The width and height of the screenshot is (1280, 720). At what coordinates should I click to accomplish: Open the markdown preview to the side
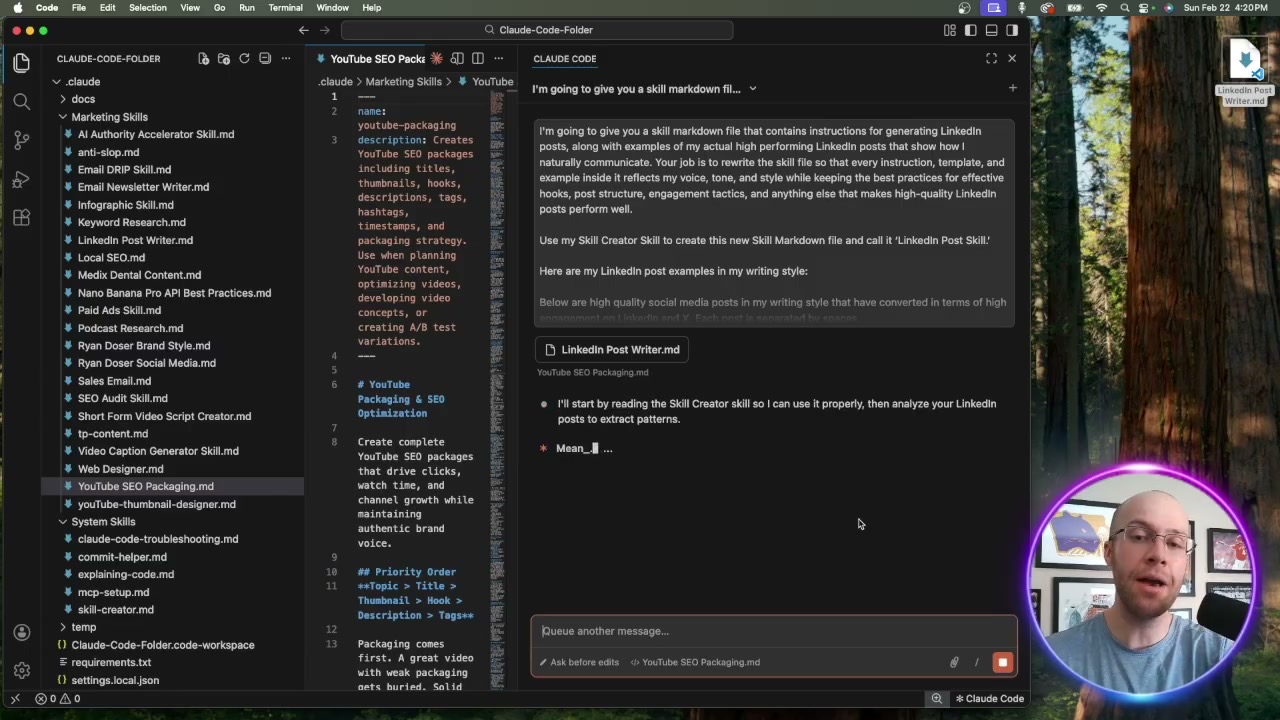click(457, 59)
